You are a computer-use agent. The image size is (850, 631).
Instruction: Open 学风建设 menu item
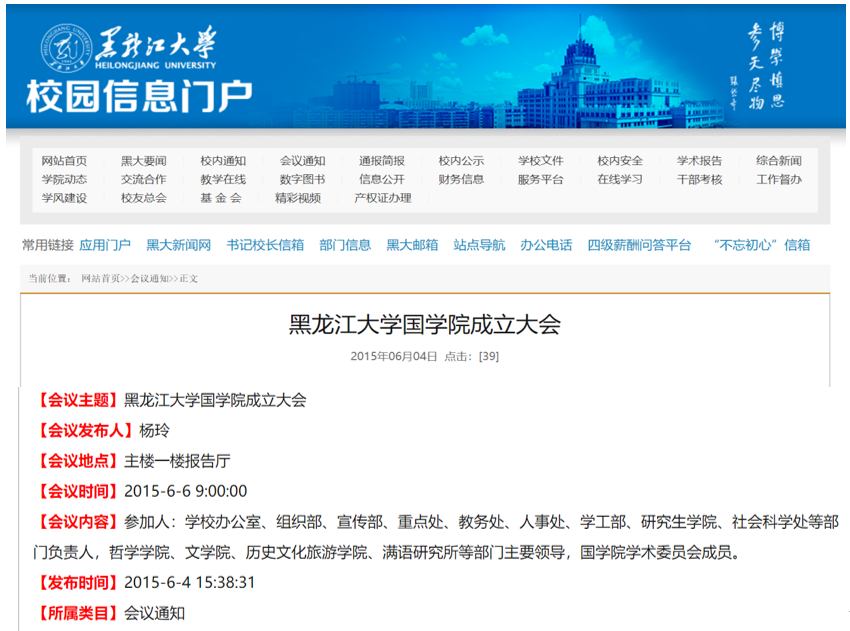(x=65, y=198)
